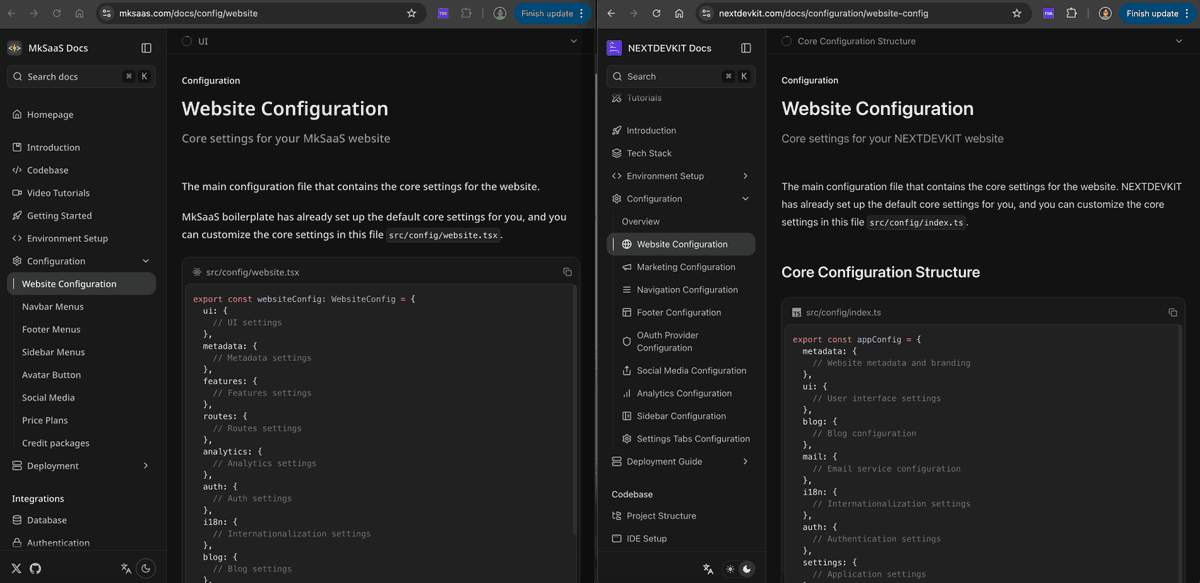Image resolution: width=1200 pixels, height=583 pixels.
Task: Expand the MkSaaS Deployment section chevron
Action: tap(146, 466)
